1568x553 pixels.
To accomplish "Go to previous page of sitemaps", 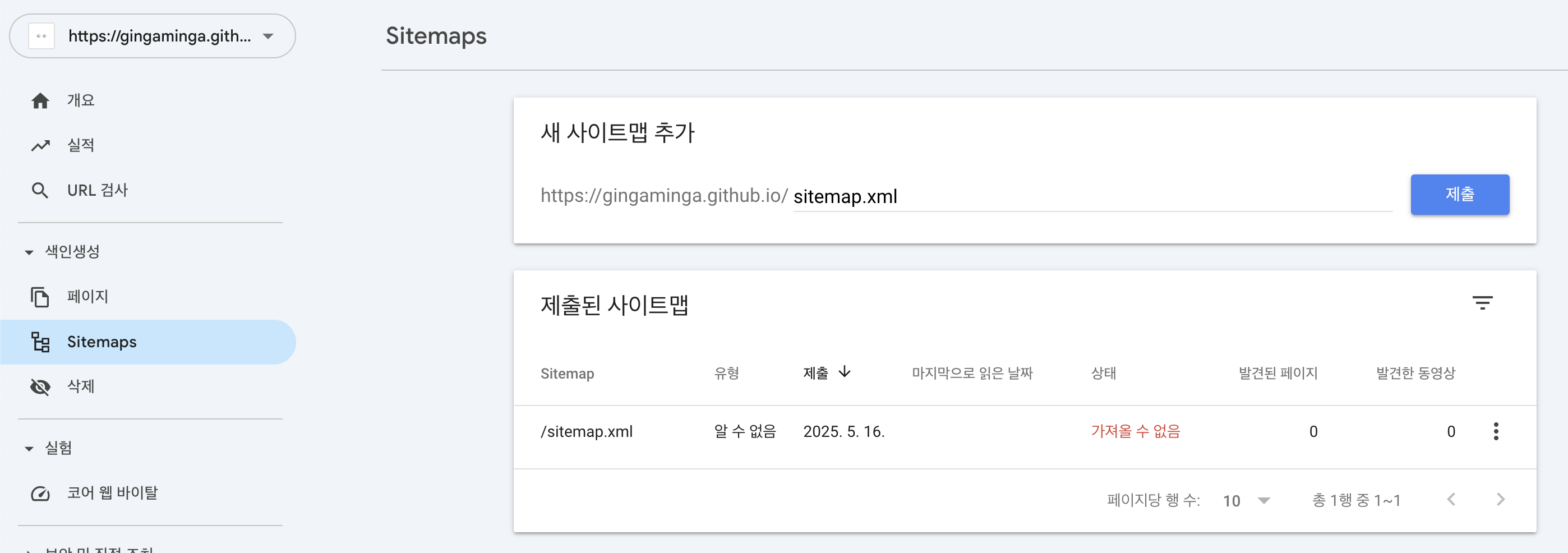I will (1452, 500).
